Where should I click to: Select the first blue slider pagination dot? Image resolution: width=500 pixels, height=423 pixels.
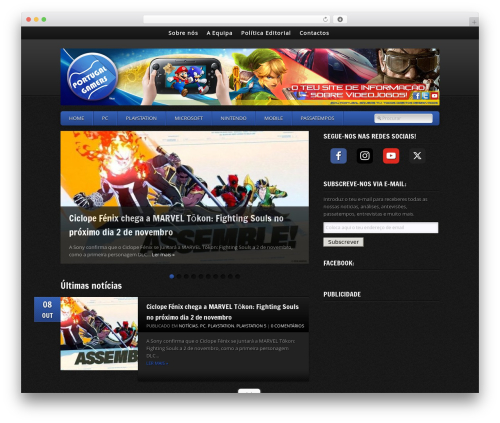tap(172, 276)
